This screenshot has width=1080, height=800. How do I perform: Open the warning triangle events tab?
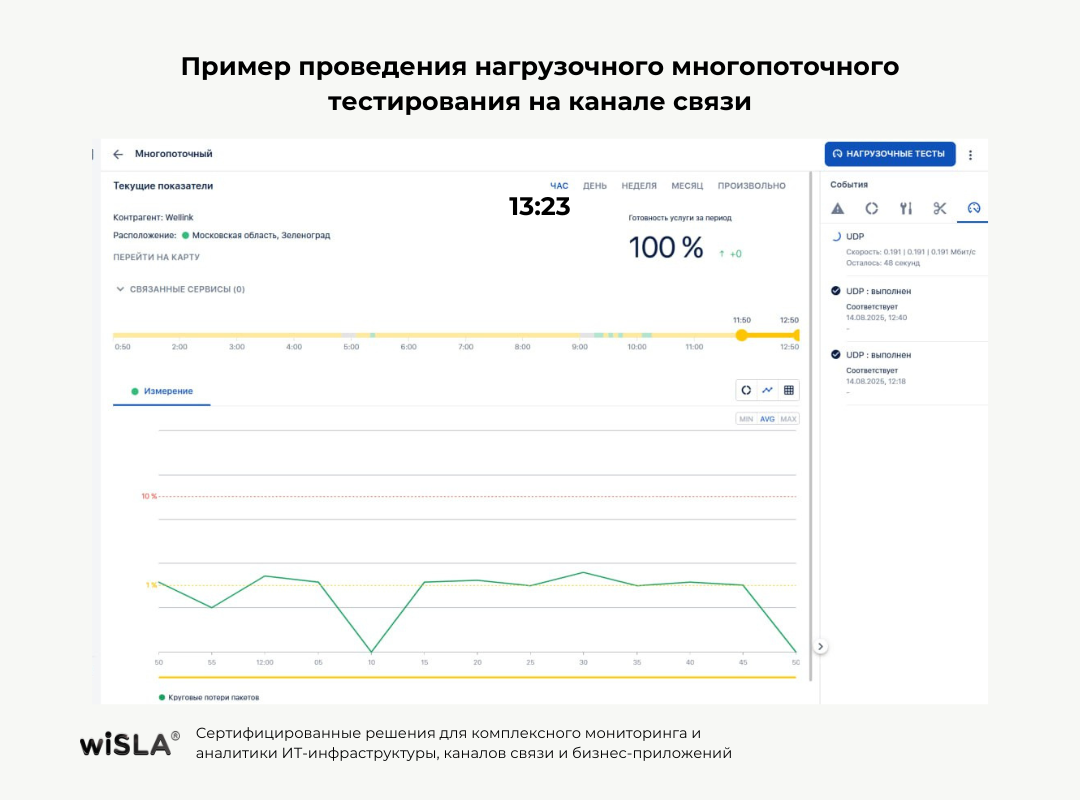coord(838,208)
